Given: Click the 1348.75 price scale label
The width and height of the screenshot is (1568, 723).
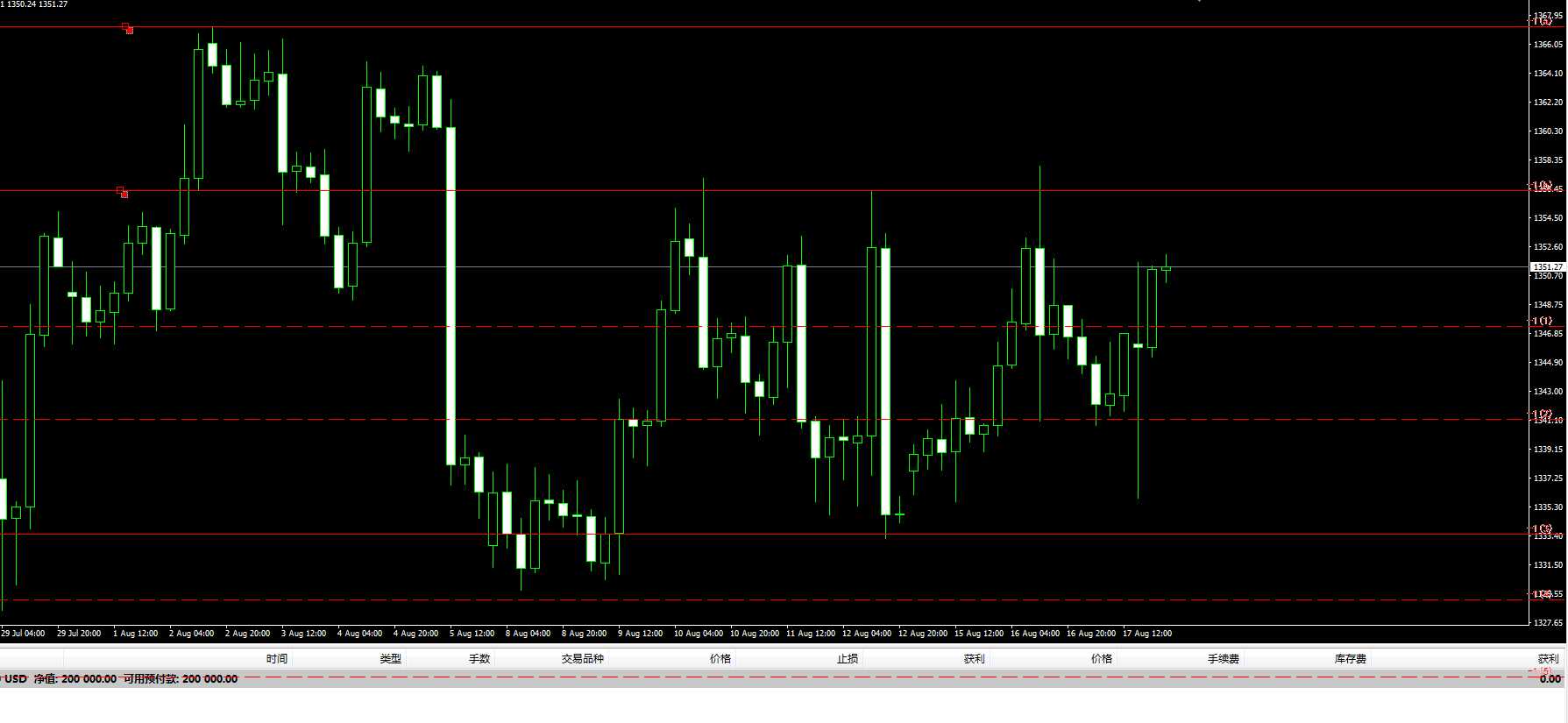Looking at the screenshot, I should coord(1548,305).
